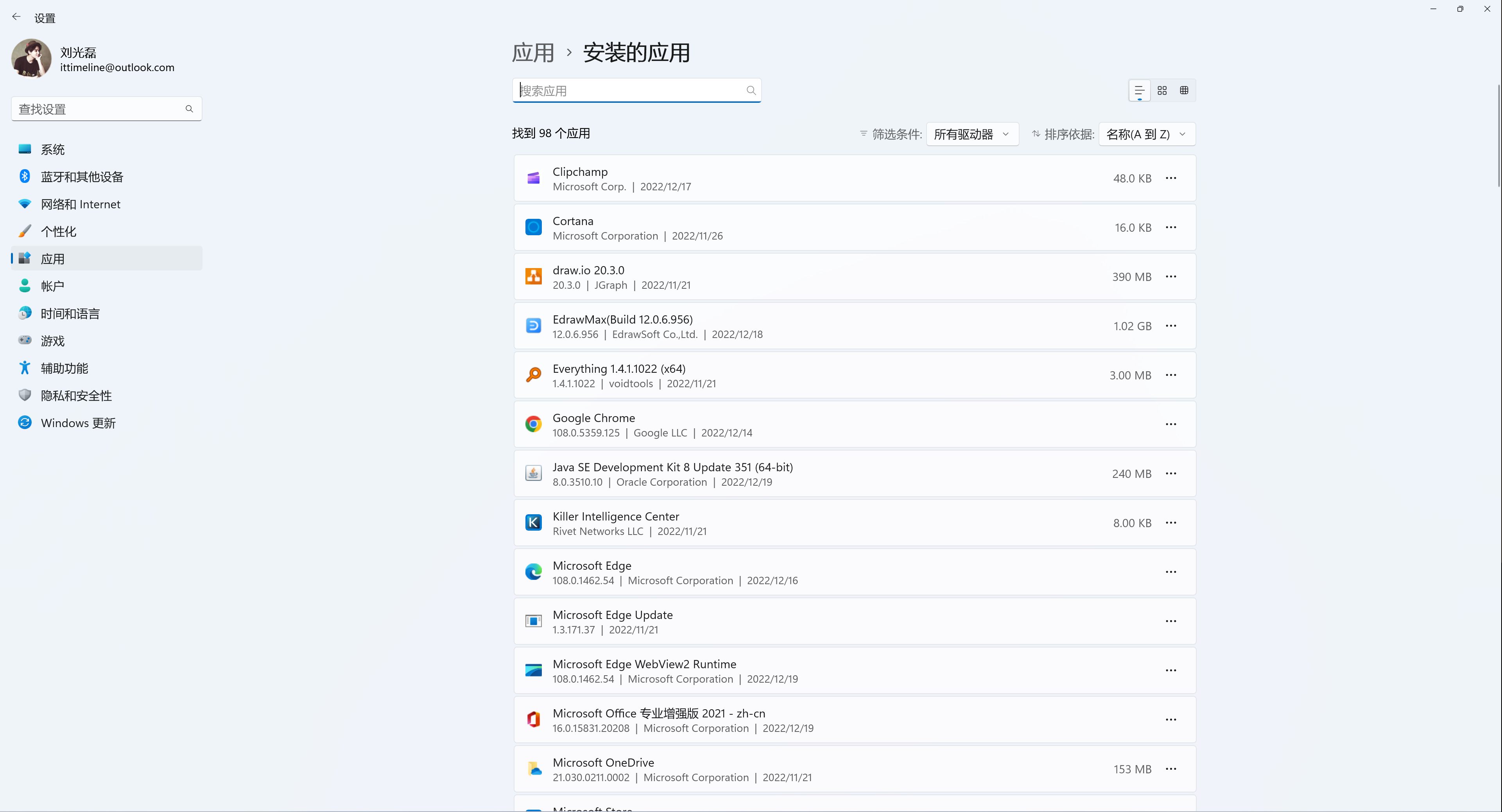The image size is (1502, 812).
Task: Open 辅助功能 settings category
Action: pos(107,368)
